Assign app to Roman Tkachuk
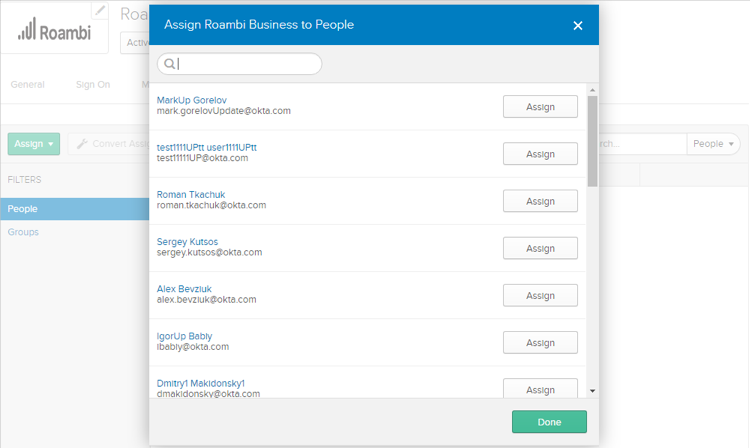The height and width of the screenshot is (448, 750). point(540,201)
